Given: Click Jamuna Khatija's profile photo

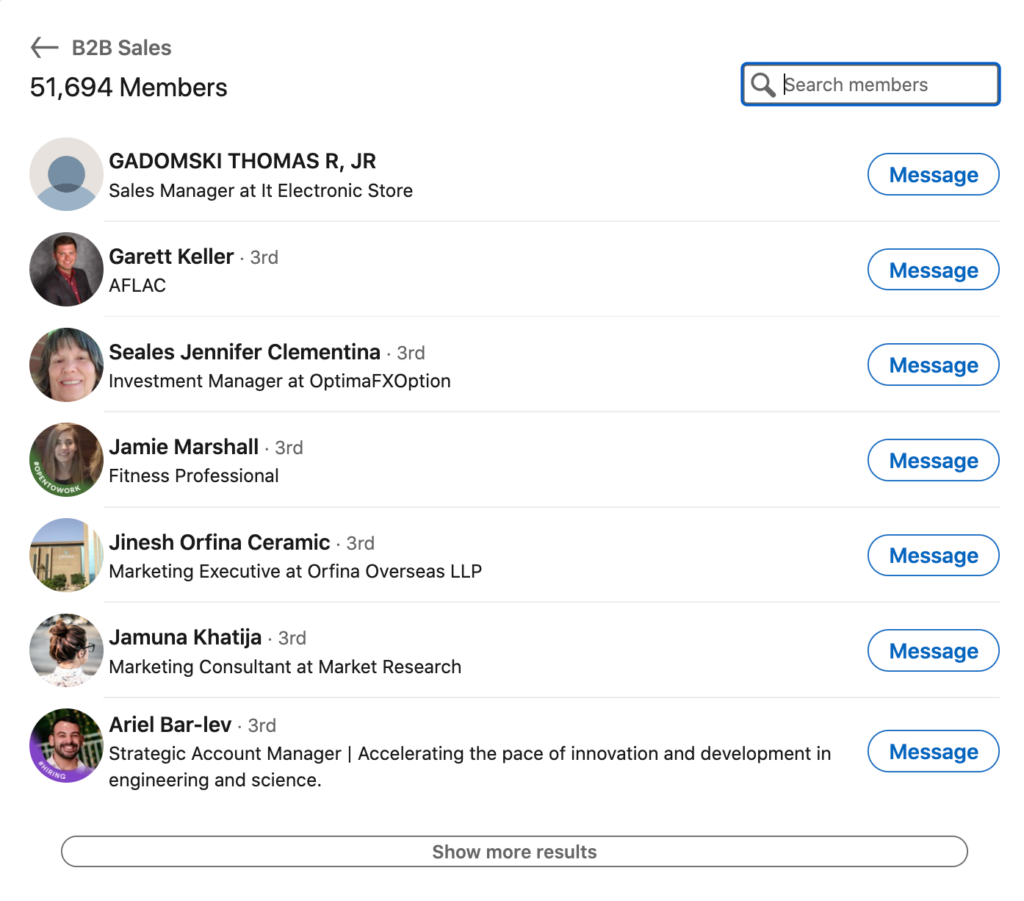Looking at the screenshot, I should [x=67, y=650].
